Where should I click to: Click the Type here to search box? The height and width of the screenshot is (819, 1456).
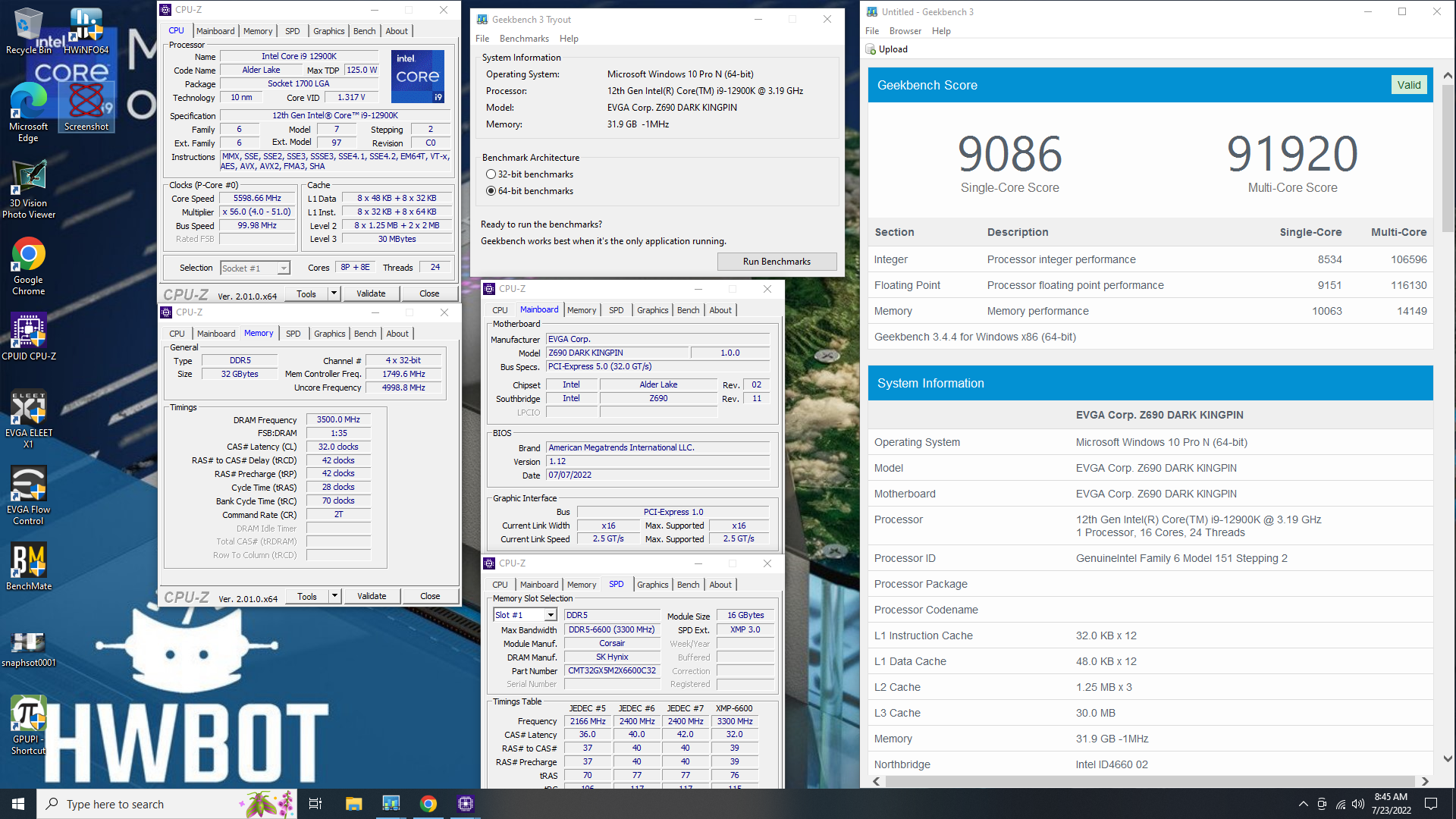click(167, 804)
